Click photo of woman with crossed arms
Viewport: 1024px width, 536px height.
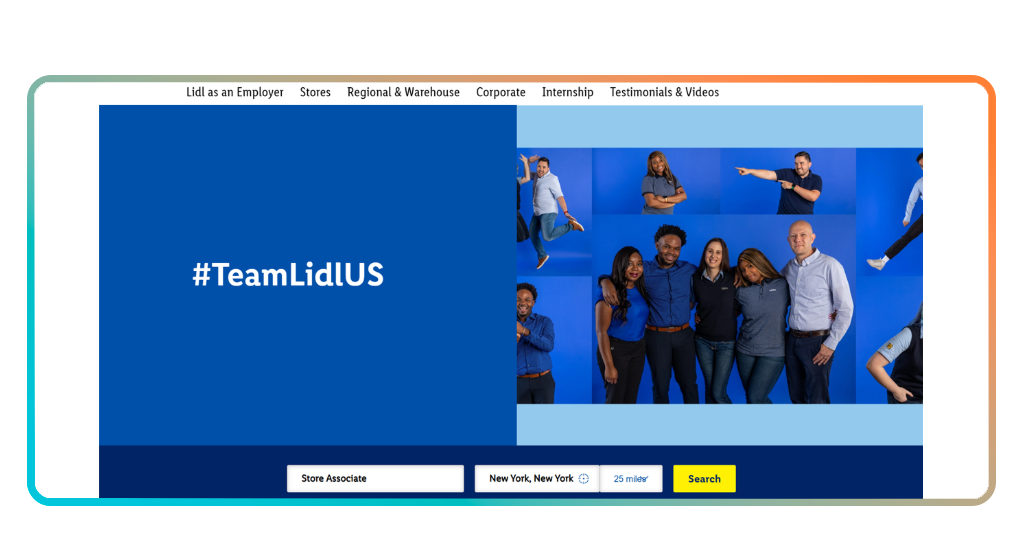click(x=656, y=181)
